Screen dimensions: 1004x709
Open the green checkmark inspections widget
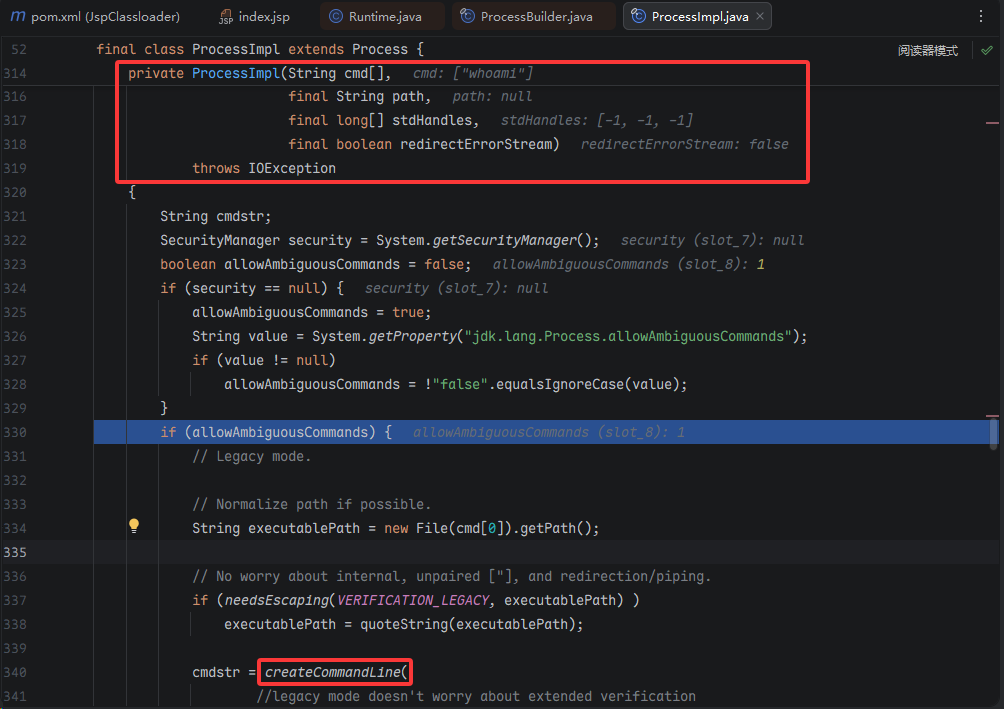tap(987, 50)
